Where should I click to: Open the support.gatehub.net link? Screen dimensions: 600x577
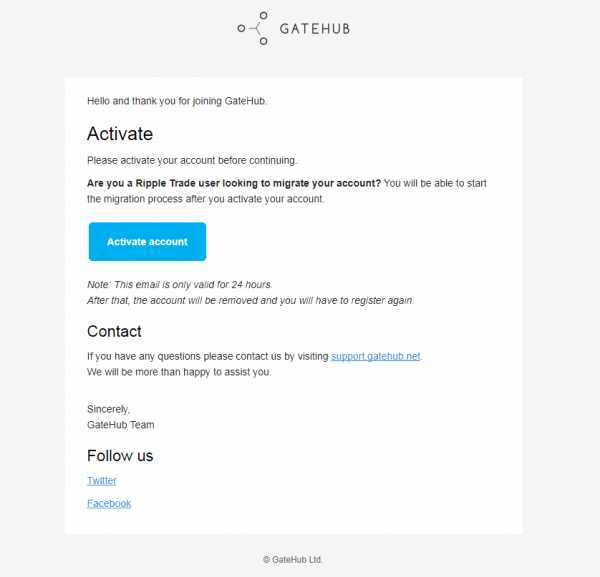pyautogui.click(x=375, y=356)
